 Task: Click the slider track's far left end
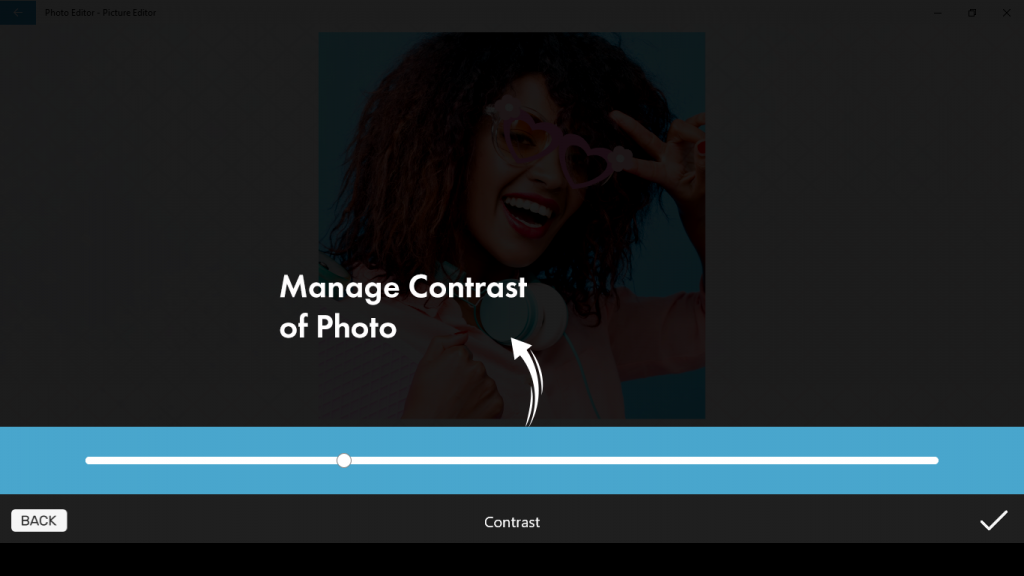click(x=89, y=460)
